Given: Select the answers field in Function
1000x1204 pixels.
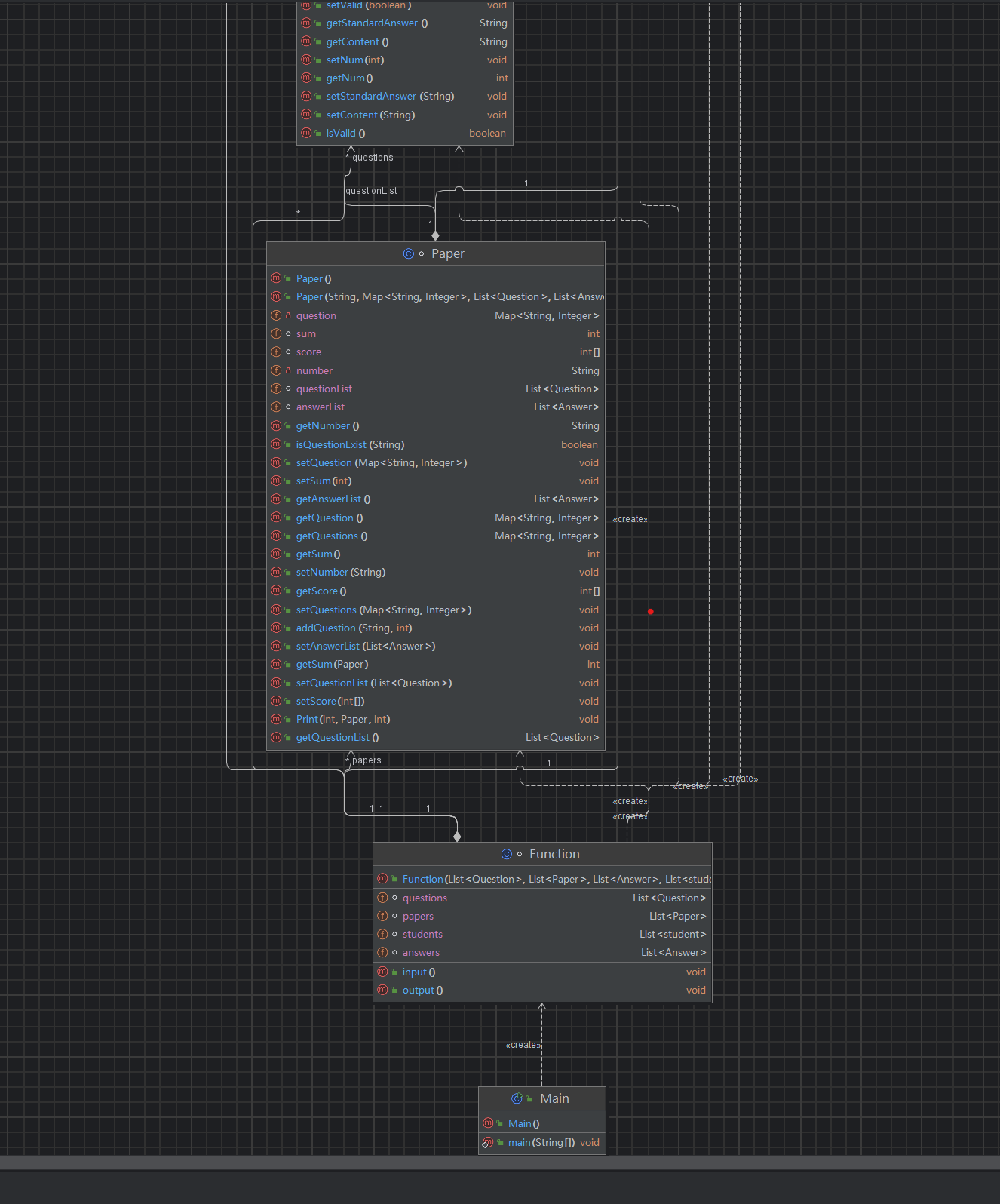Looking at the screenshot, I should tap(542, 952).
